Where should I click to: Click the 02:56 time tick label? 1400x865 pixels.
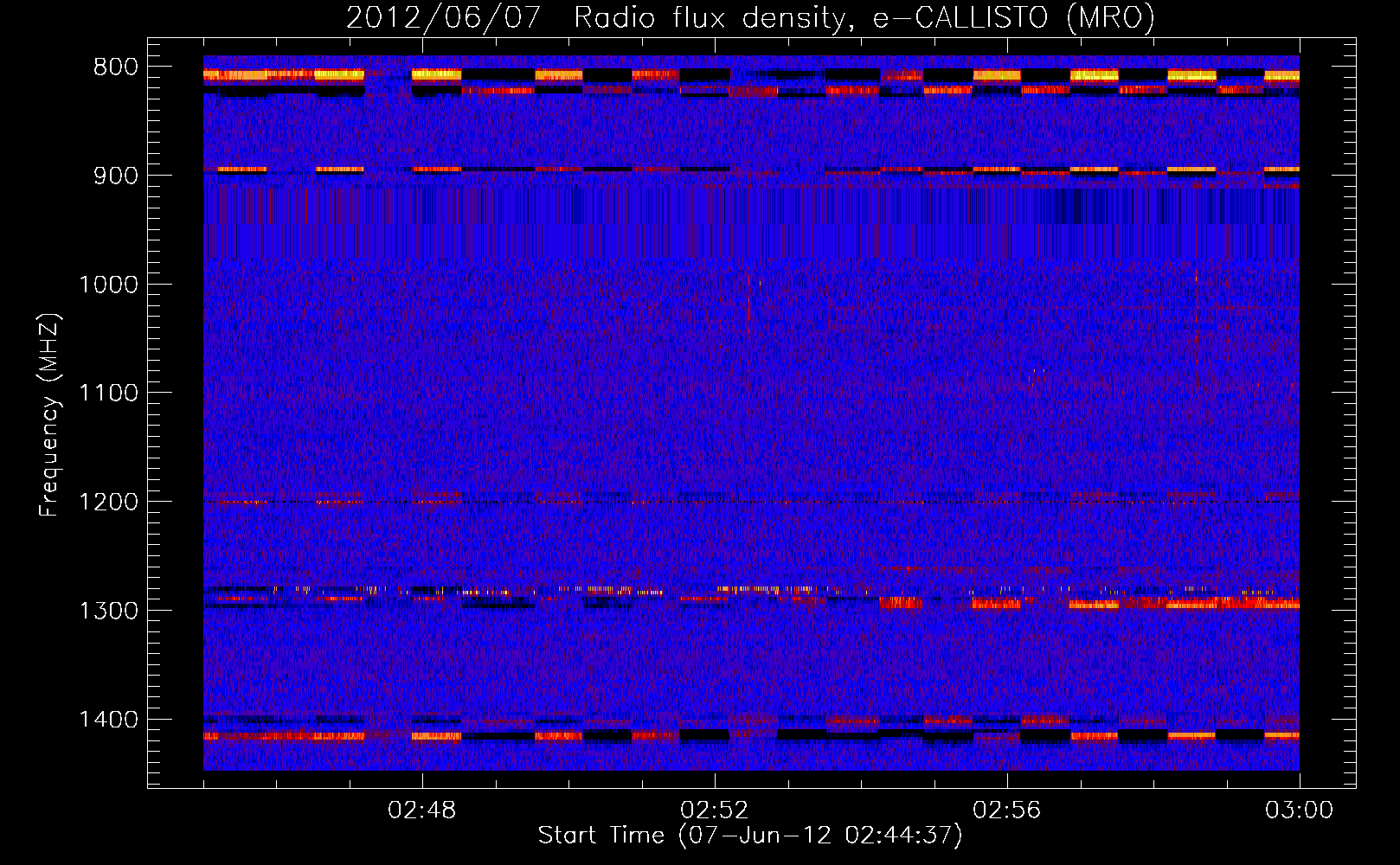click(x=1007, y=811)
